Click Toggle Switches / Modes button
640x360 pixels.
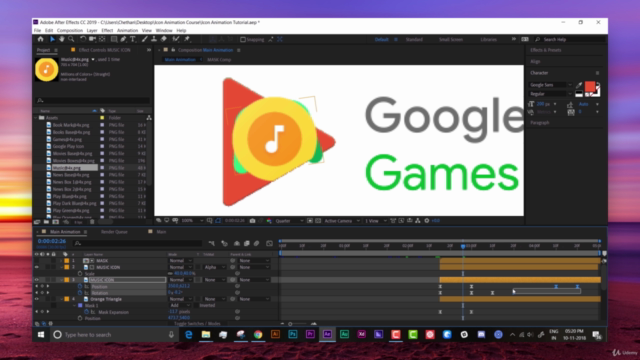197,323
